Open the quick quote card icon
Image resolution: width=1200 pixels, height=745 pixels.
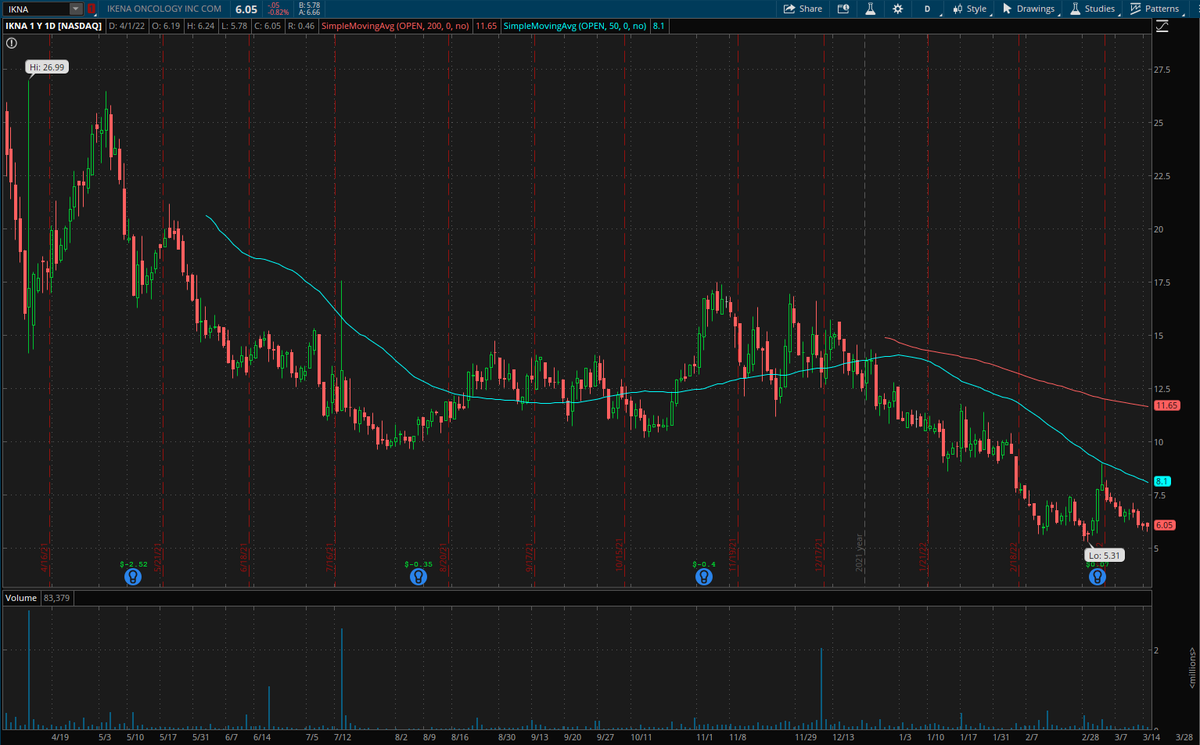coord(843,8)
